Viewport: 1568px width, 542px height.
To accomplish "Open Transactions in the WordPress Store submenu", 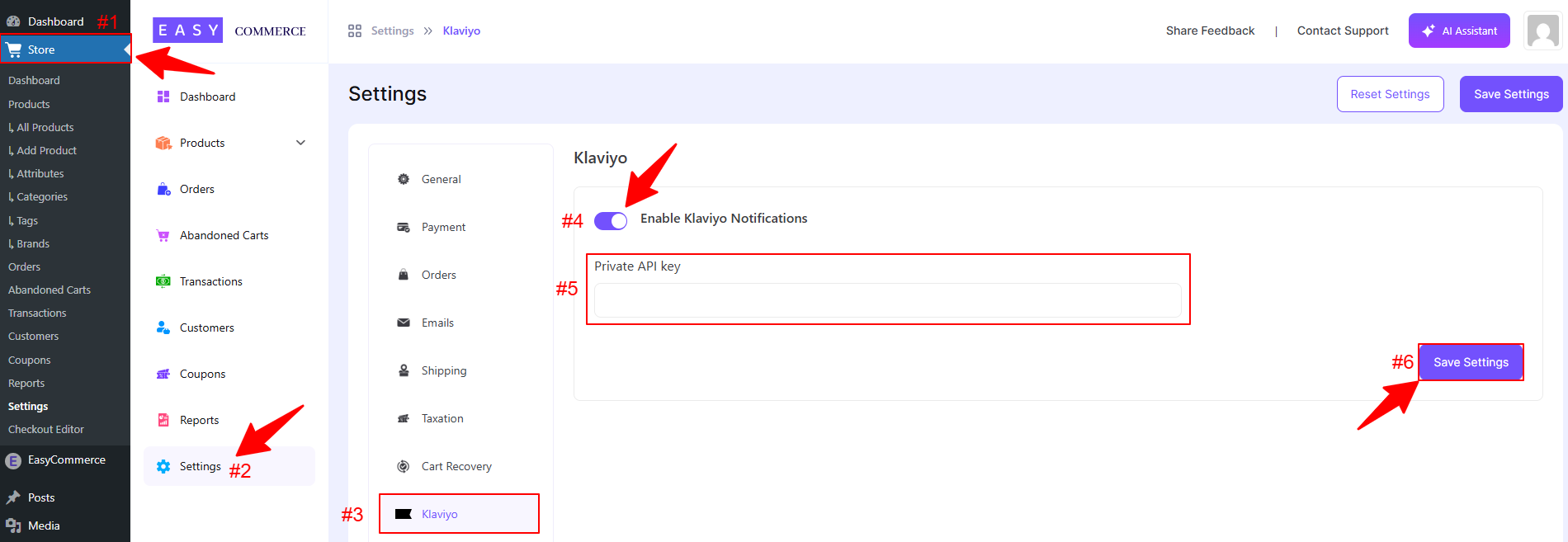I will [37, 313].
